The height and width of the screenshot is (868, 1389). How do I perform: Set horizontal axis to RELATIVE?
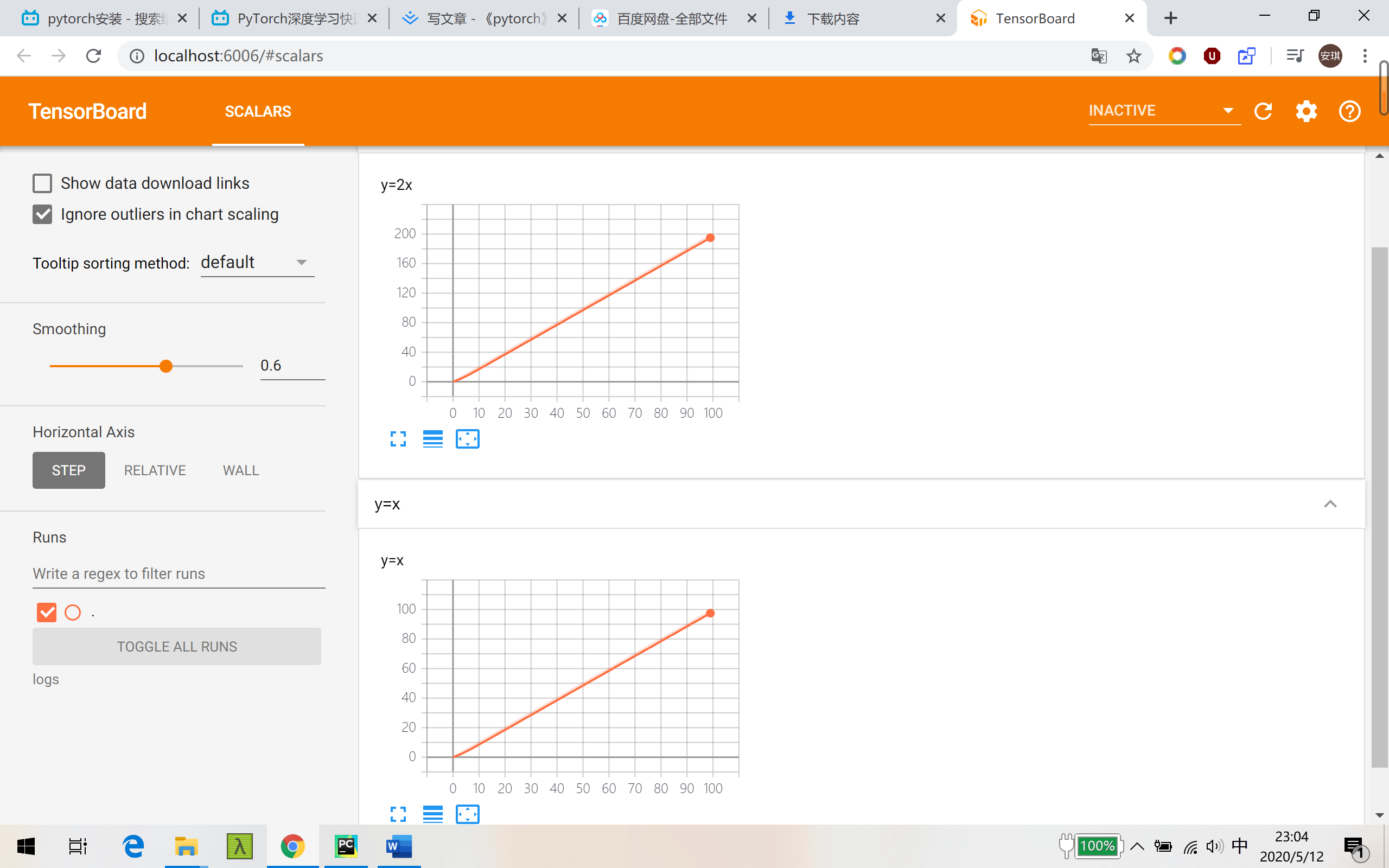pyautogui.click(x=155, y=470)
